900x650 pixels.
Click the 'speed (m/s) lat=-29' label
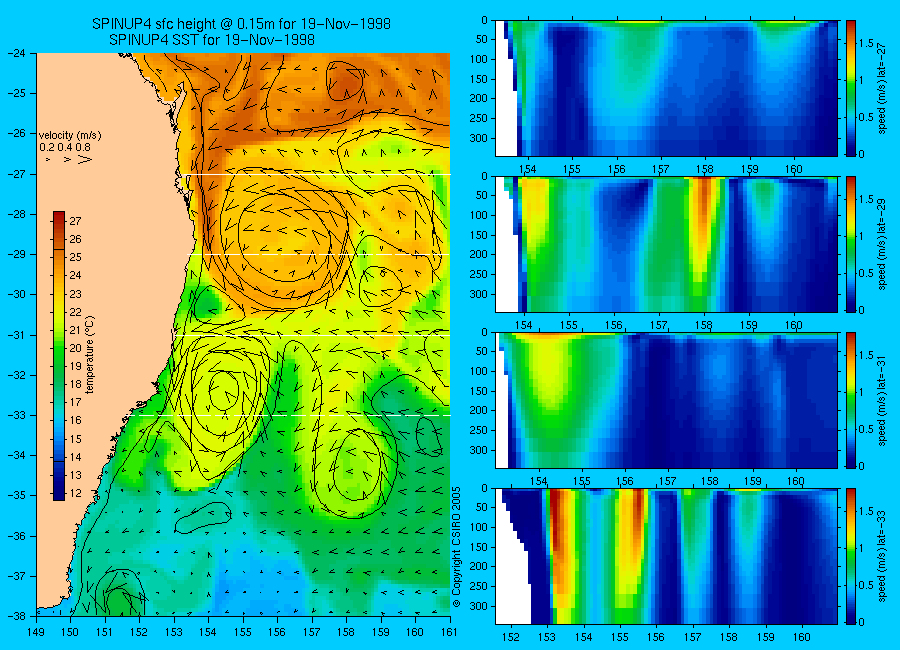(x=882, y=244)
